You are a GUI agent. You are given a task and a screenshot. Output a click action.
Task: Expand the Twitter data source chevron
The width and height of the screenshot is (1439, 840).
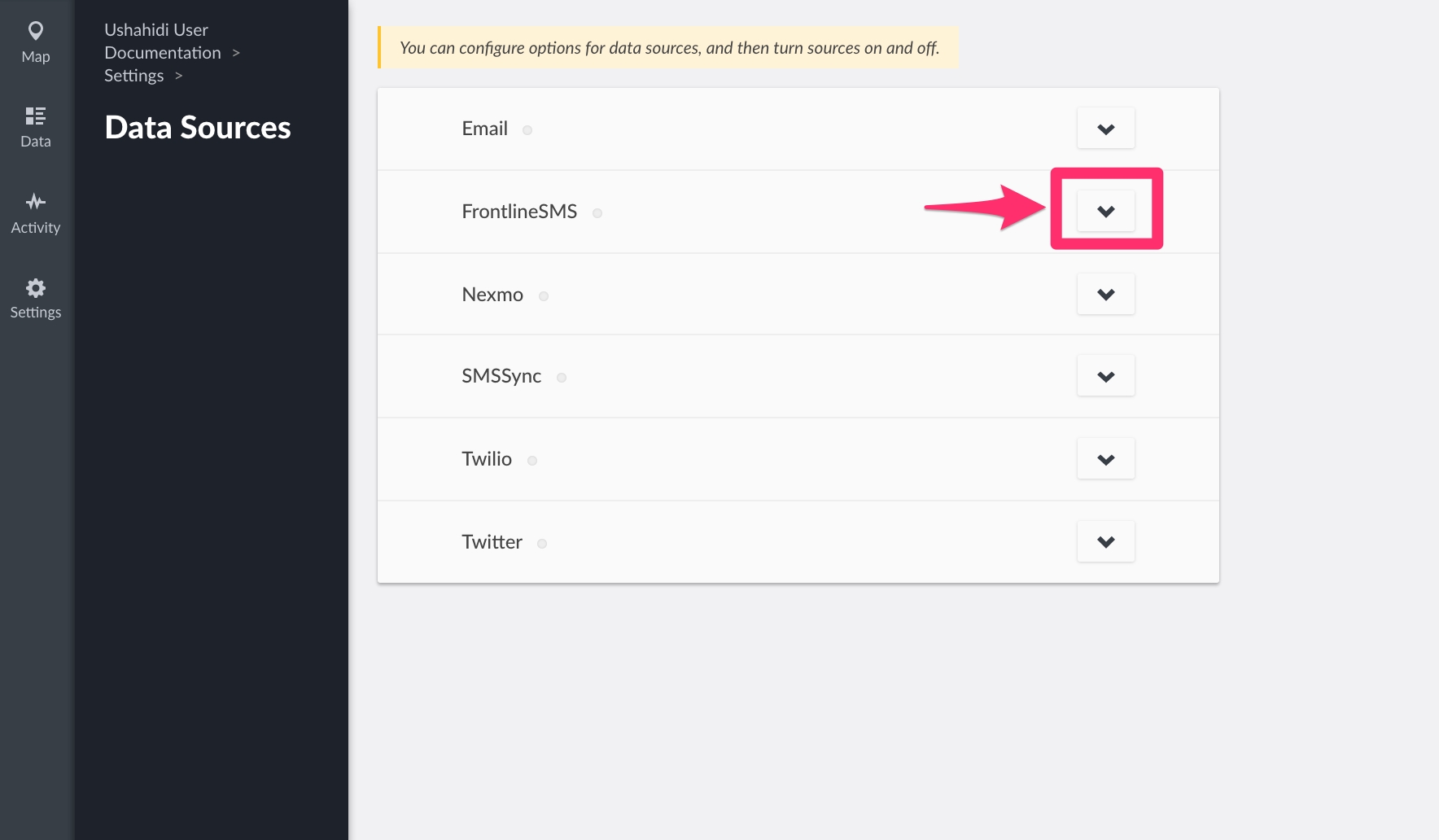click(x=1105, y=542)
